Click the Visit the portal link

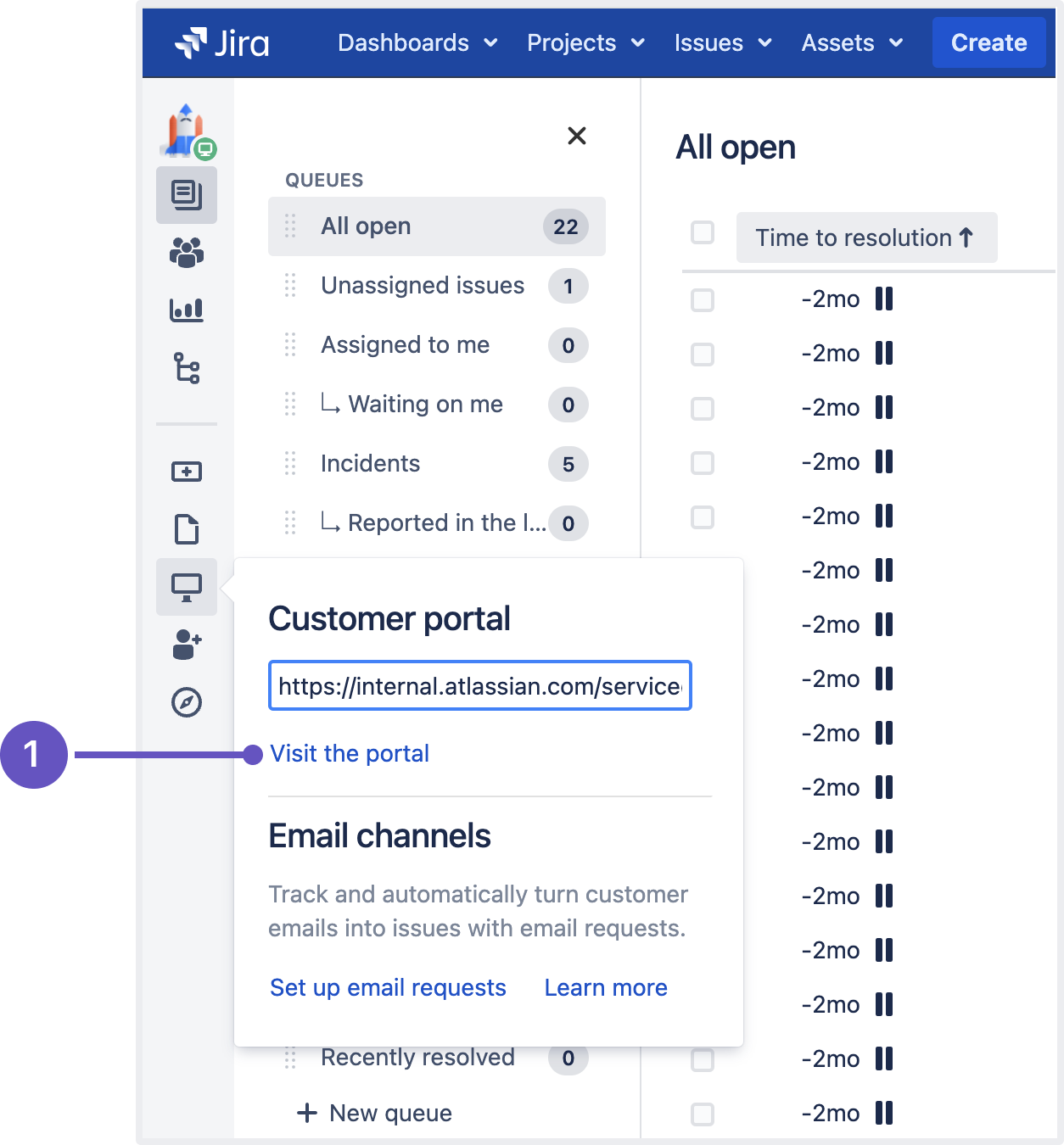coord(350,753)
